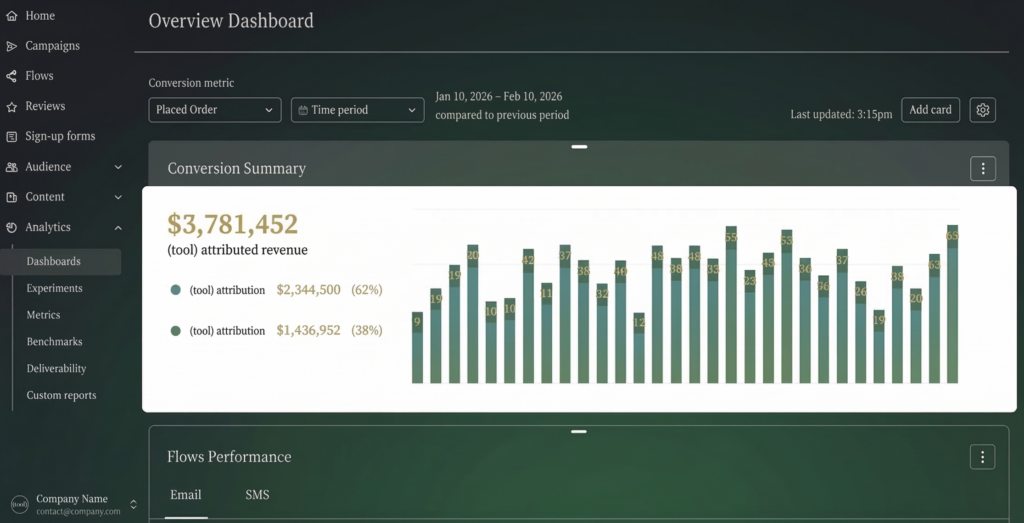The width and height of the screenshot is (1024, 523).
Task: Click the Flows icon in sidebar
Action: tap(12, 76)
